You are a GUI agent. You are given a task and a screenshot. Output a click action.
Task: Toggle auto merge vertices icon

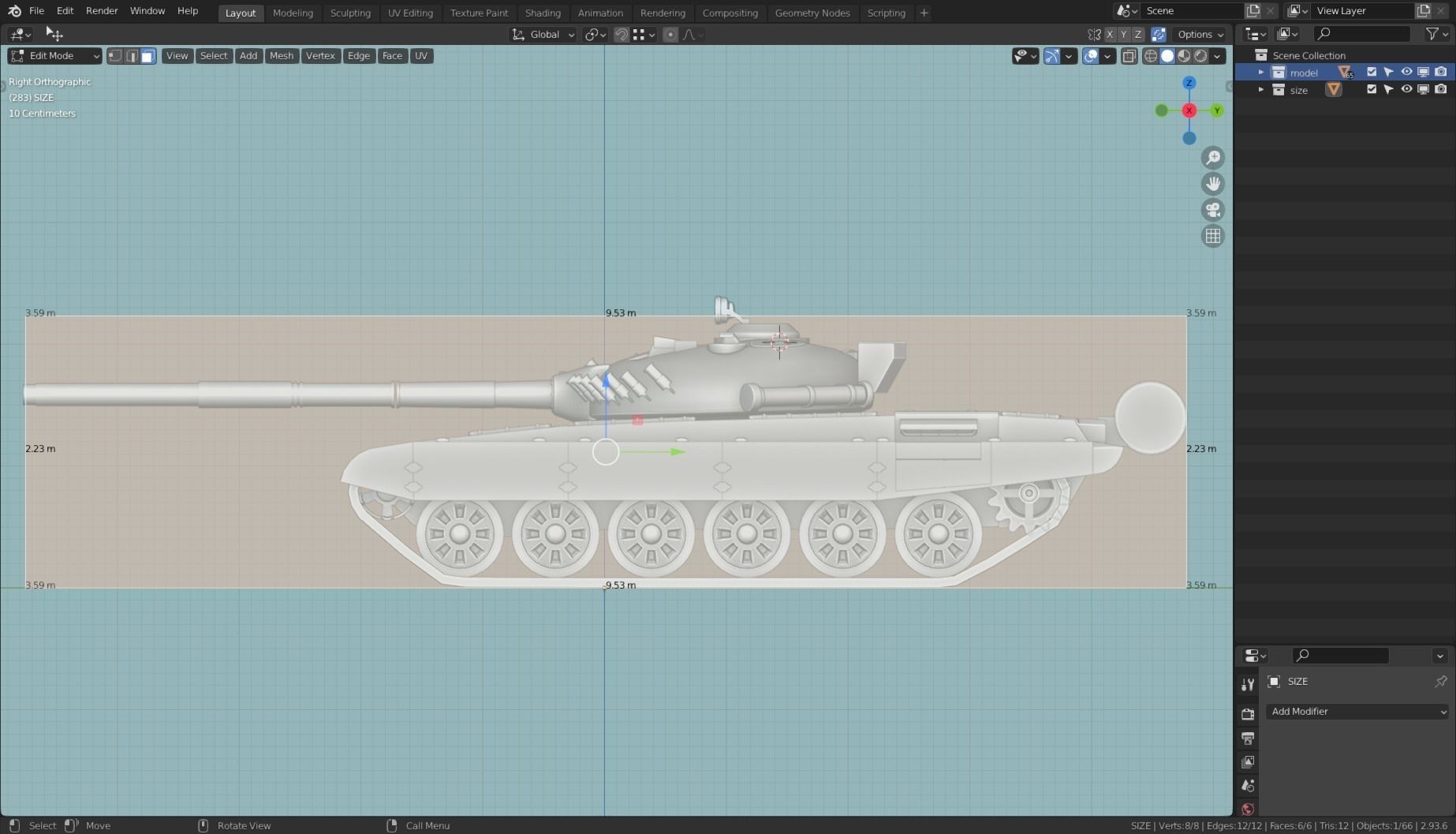1159,35
